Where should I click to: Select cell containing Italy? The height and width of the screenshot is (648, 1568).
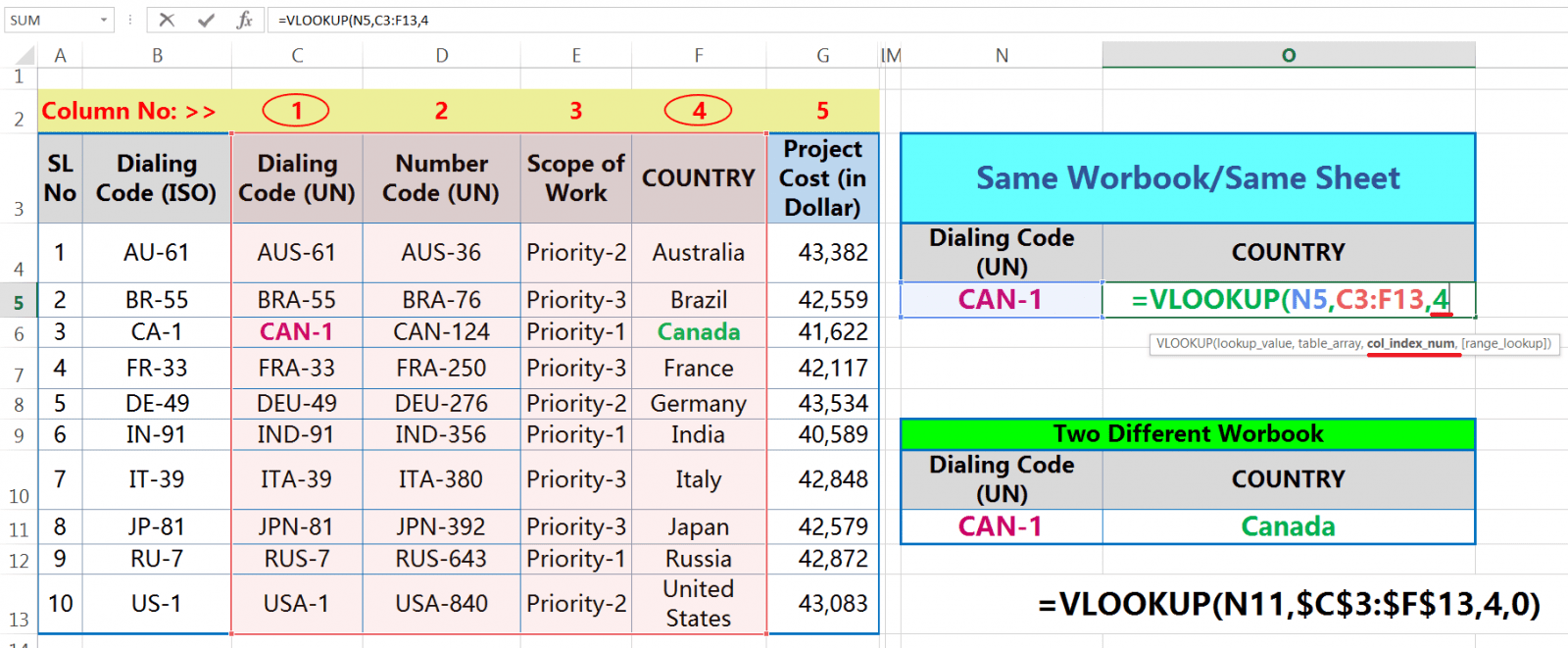point(699,479)
